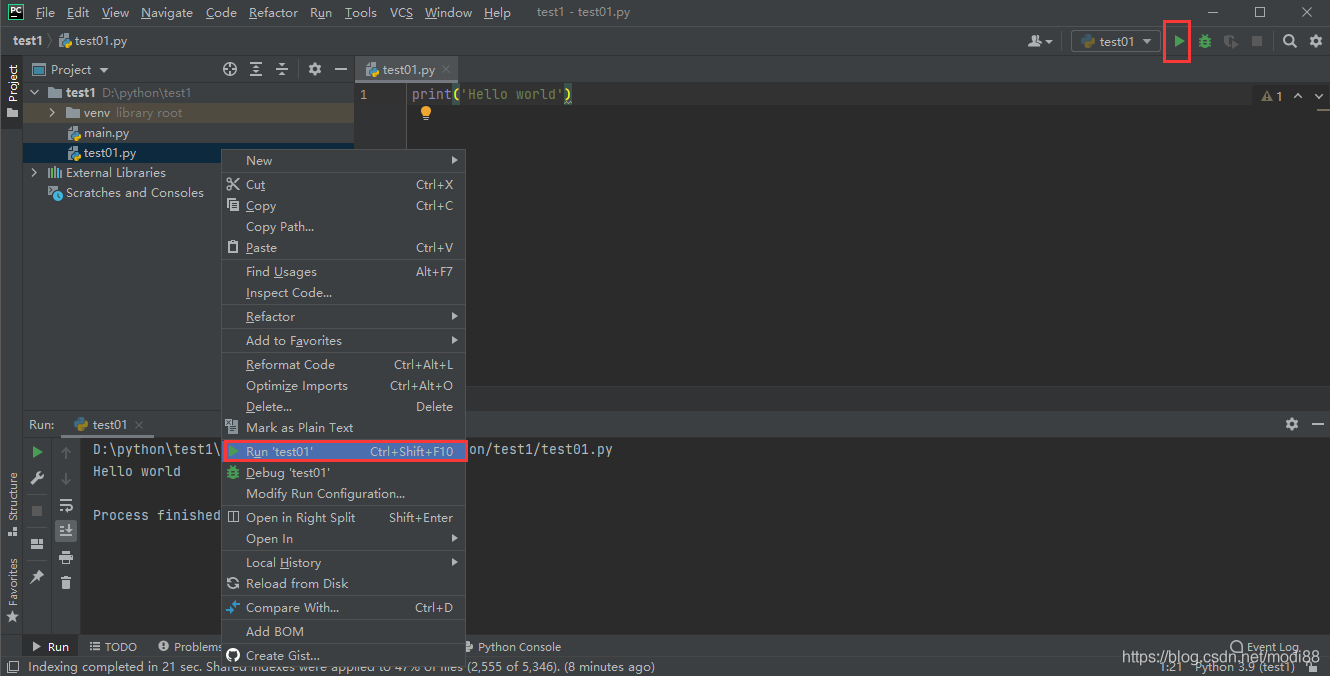1330x676 pixels.
Task: Open Search Everywhere with the magnifier icon
Action: tap(1289, 43)
